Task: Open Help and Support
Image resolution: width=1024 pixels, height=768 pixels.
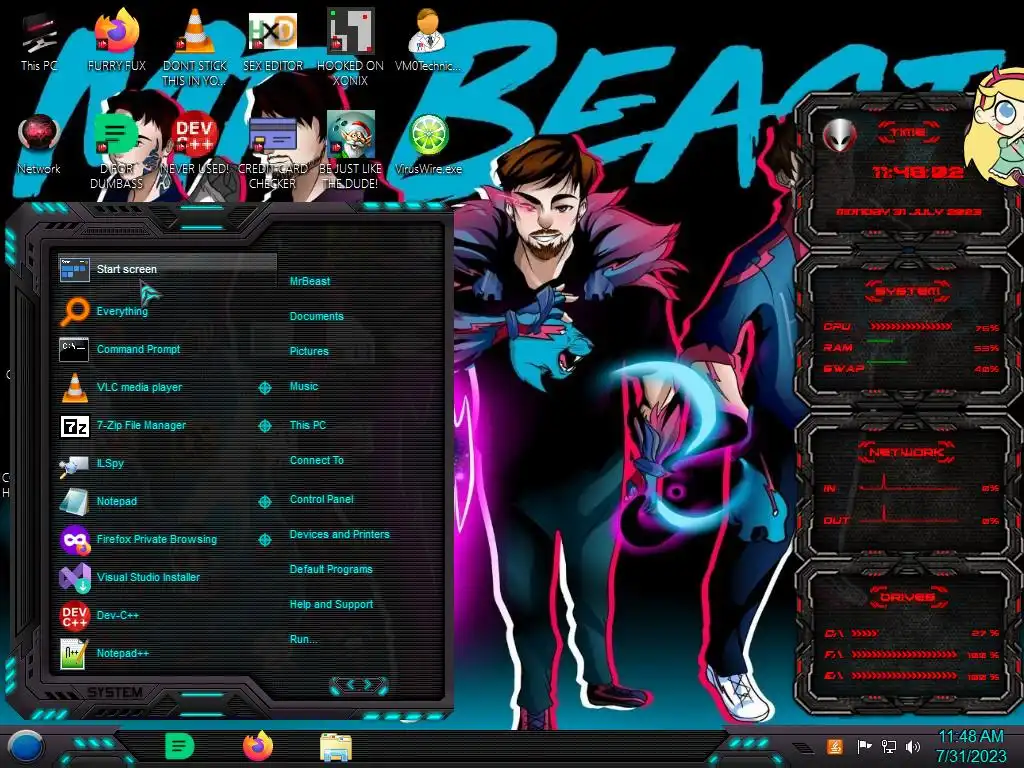Action: (x=331, y=604)
